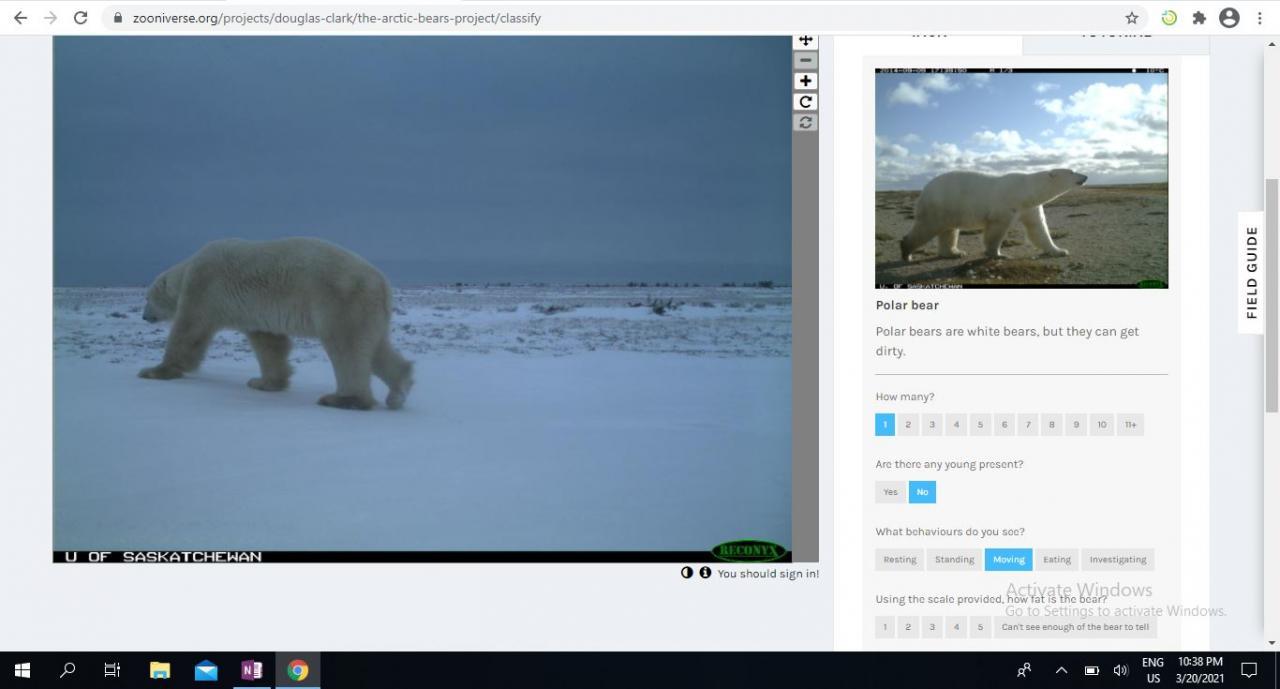This screenshot has width=1280, height=689.
Task: Toggle the Standing behaviour
Action: [x=954, y=560]
